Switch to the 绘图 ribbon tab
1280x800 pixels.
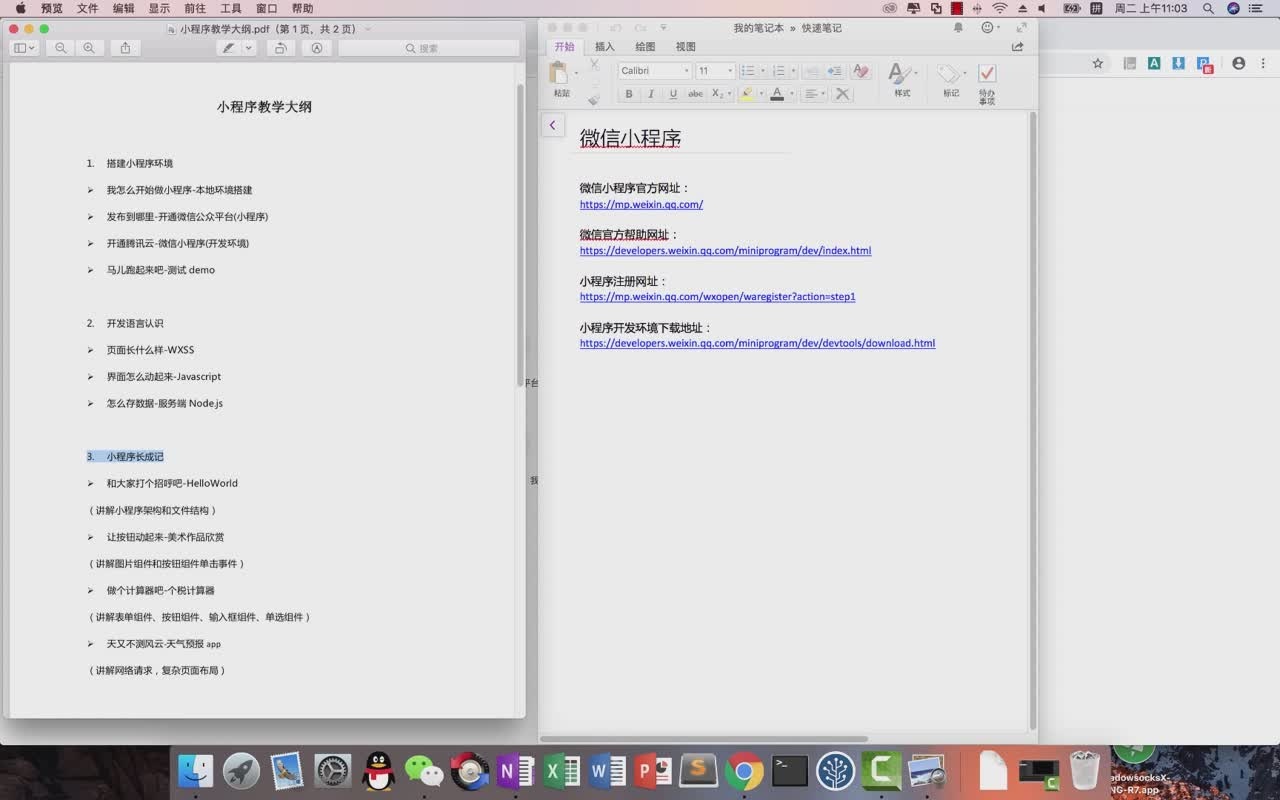click(x=645, y=46)
